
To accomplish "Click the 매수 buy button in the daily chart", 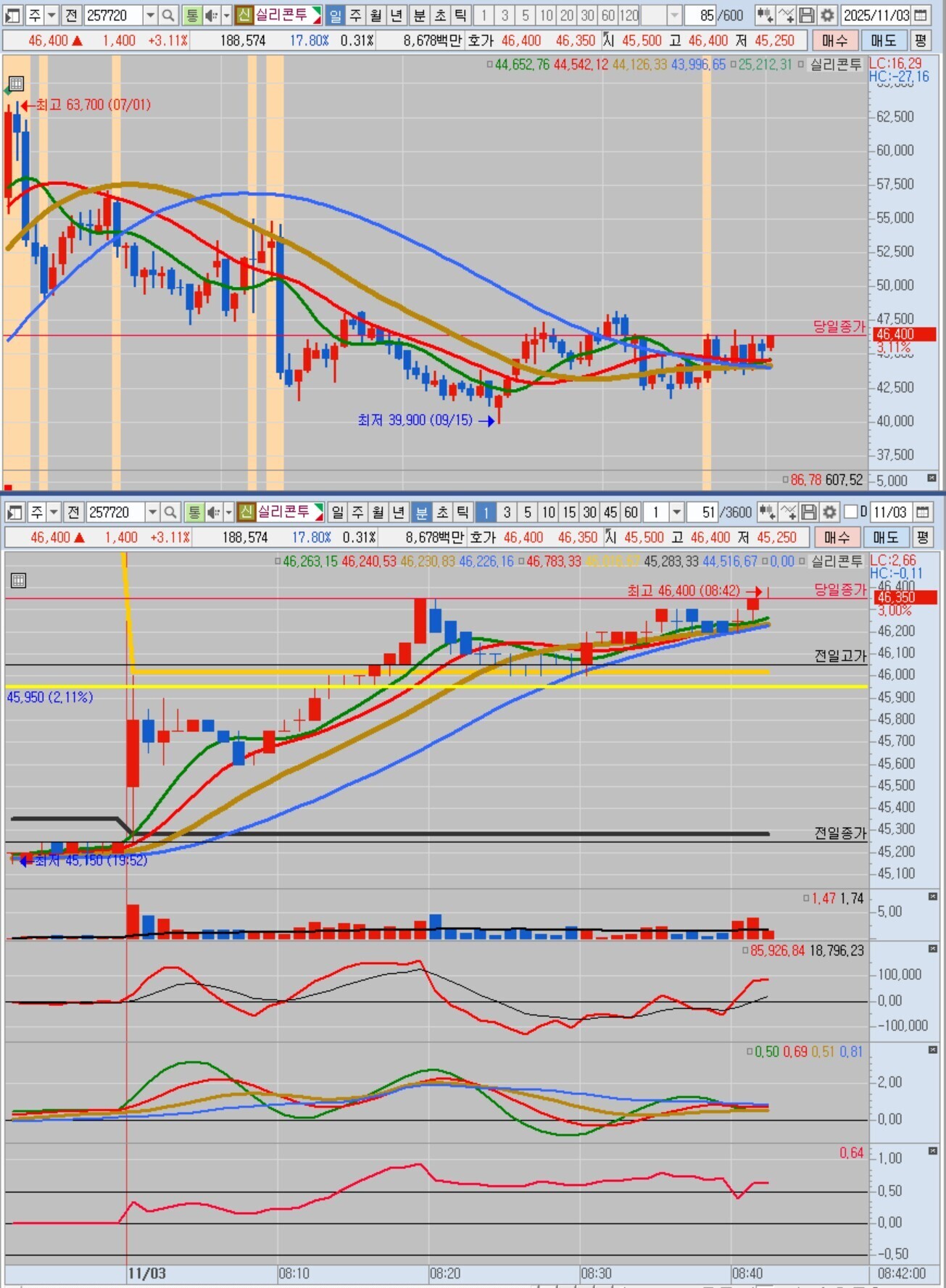I will pos(834,41).
